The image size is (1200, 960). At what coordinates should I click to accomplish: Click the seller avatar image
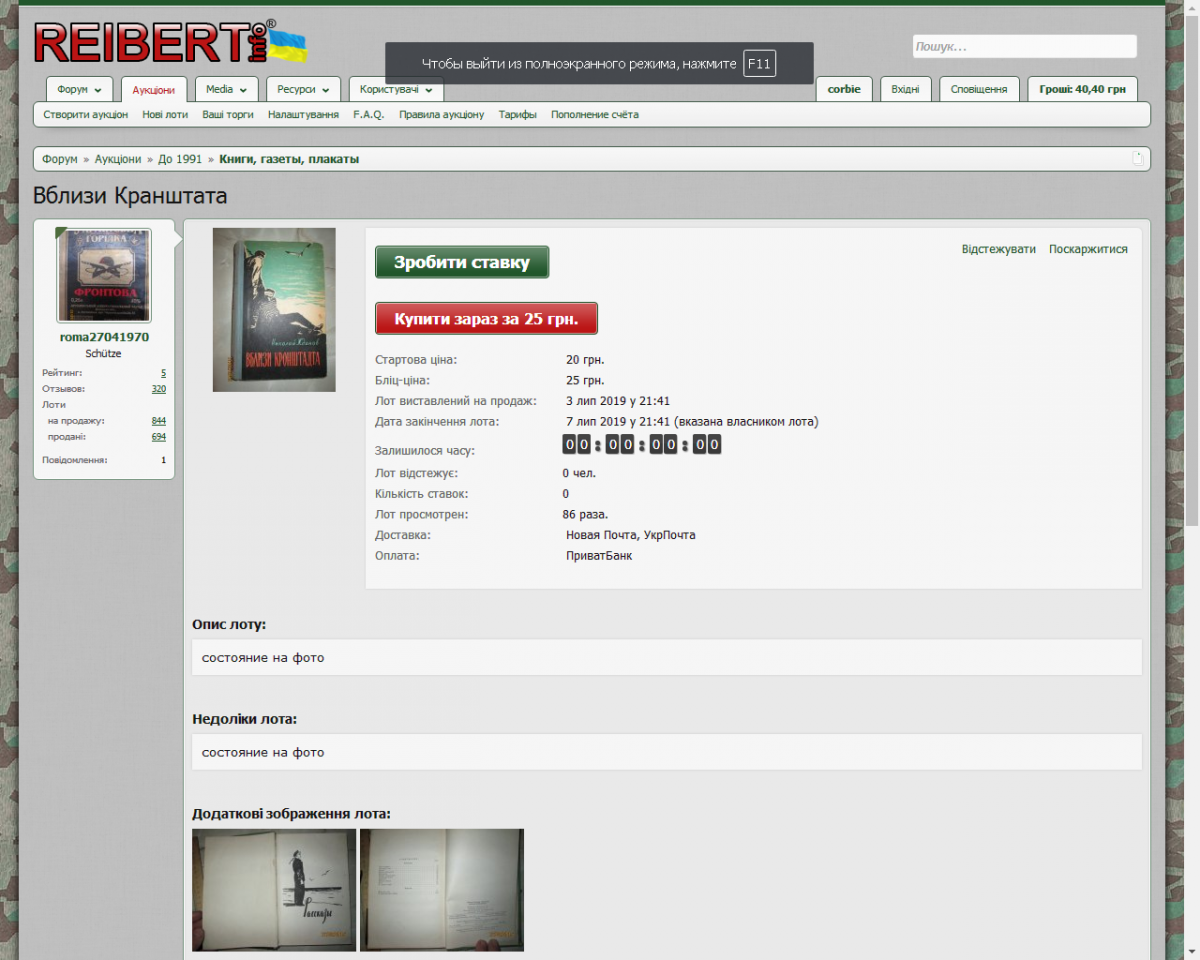[104, 275]
